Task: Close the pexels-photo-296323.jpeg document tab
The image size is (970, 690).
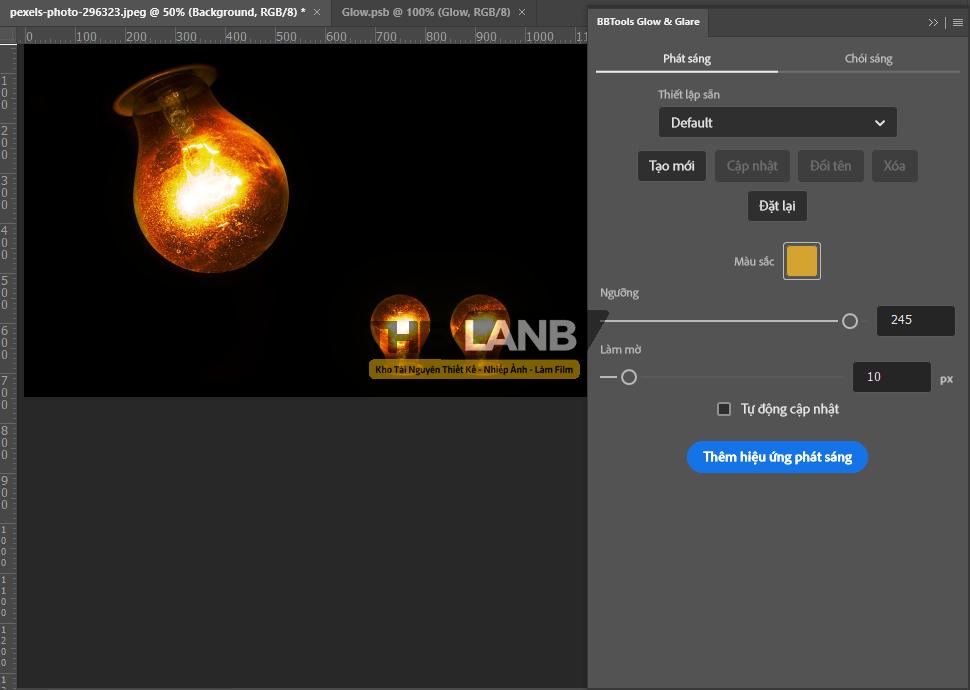Action: 317,12
